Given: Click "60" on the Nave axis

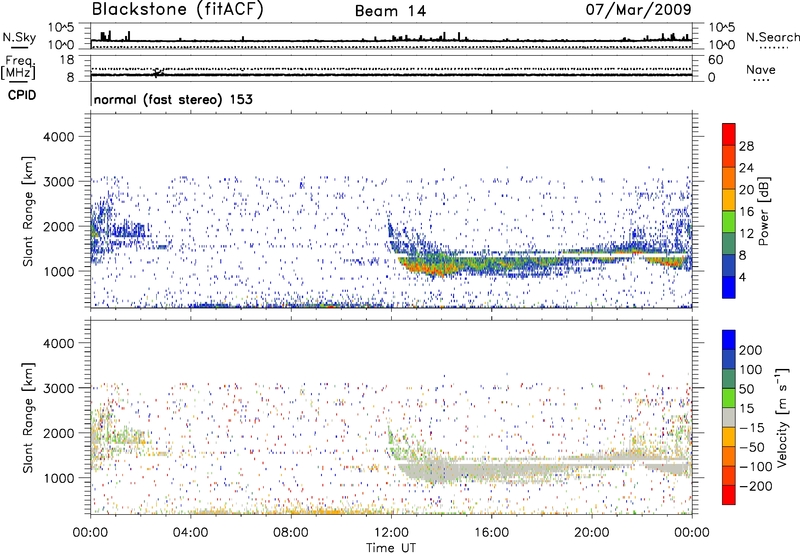Looking at the screenshot, I should pyautogui.click(x=716, y=60).
